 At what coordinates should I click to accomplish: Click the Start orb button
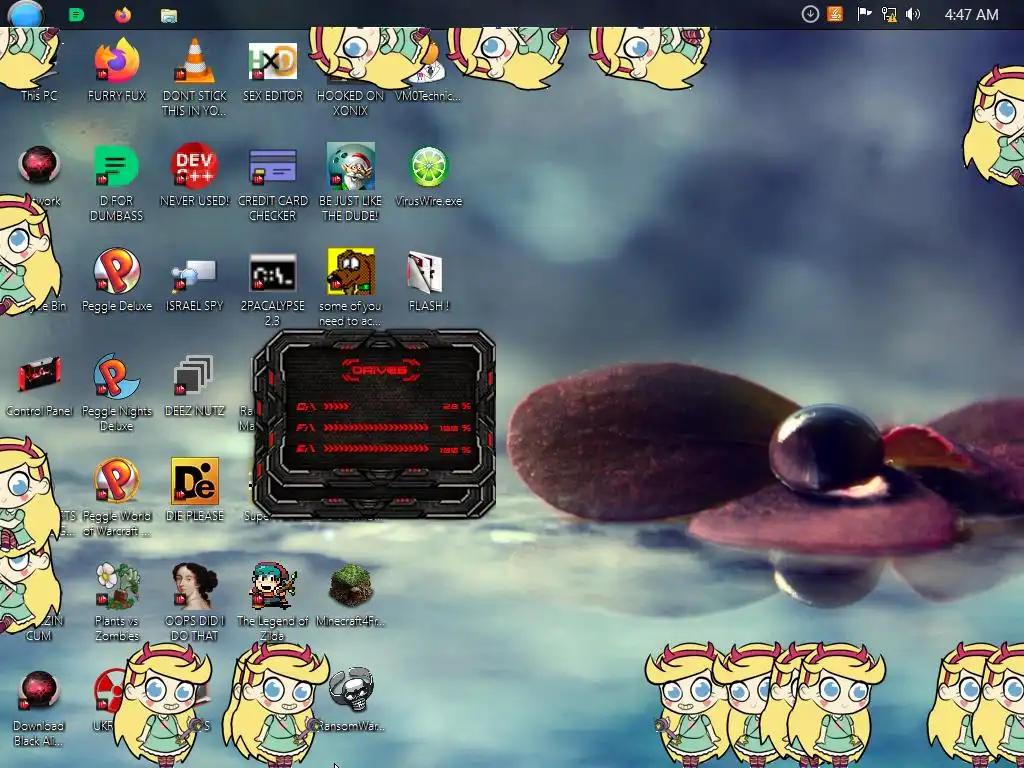(25, 14)
